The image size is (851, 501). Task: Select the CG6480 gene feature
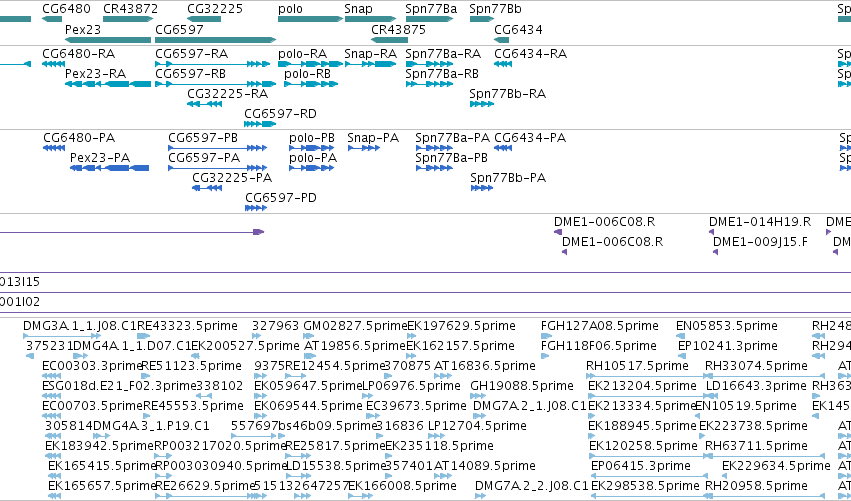52,20
